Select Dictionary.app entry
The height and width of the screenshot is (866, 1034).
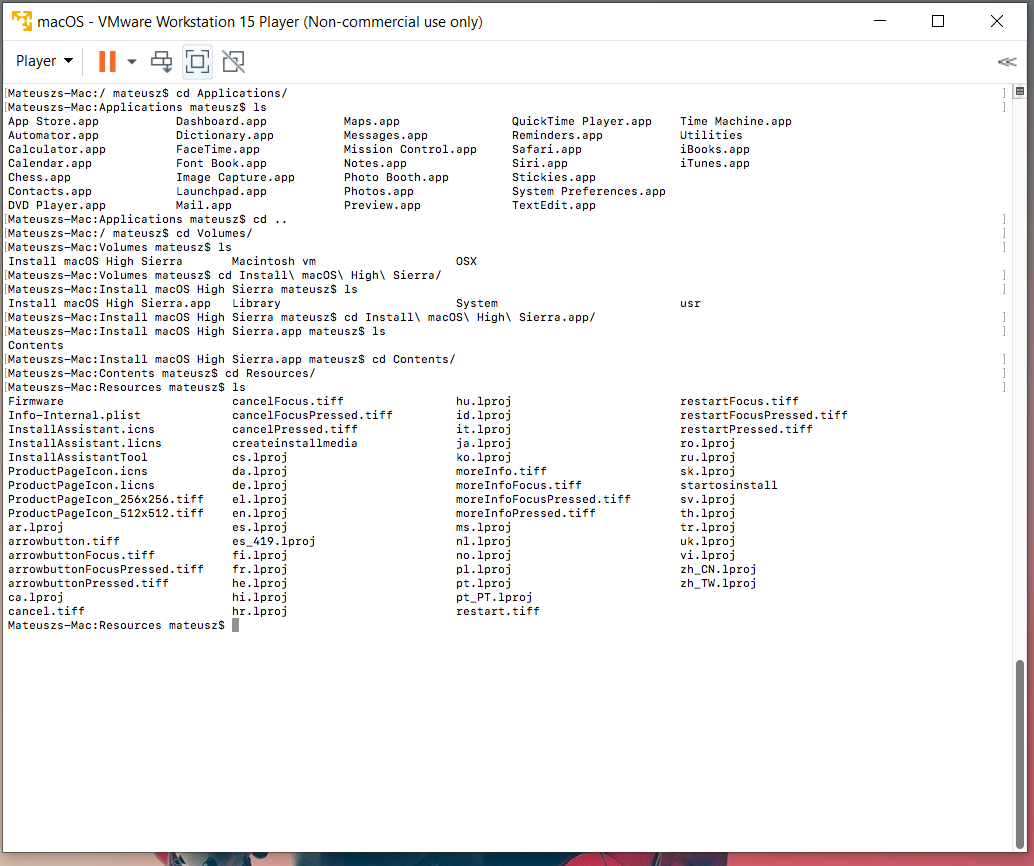(x=225, y=135)
